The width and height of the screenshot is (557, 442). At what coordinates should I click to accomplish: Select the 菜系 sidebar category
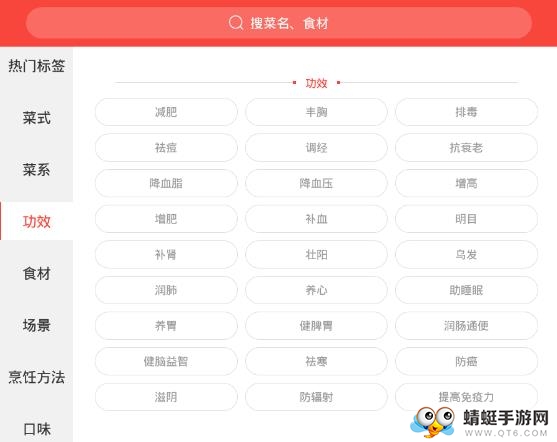coord(37,170)
